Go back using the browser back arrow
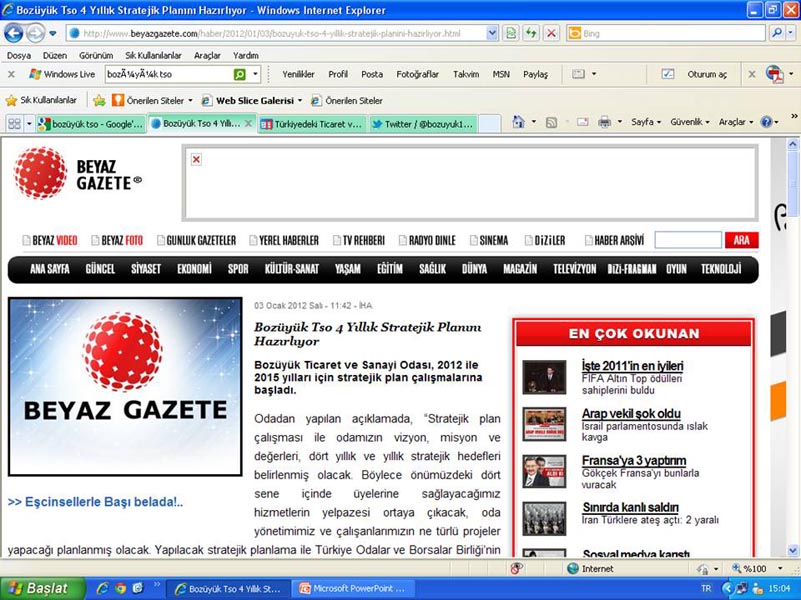This screenshot has height=600, width=801. pyautogui.click(x=14, y=34)
